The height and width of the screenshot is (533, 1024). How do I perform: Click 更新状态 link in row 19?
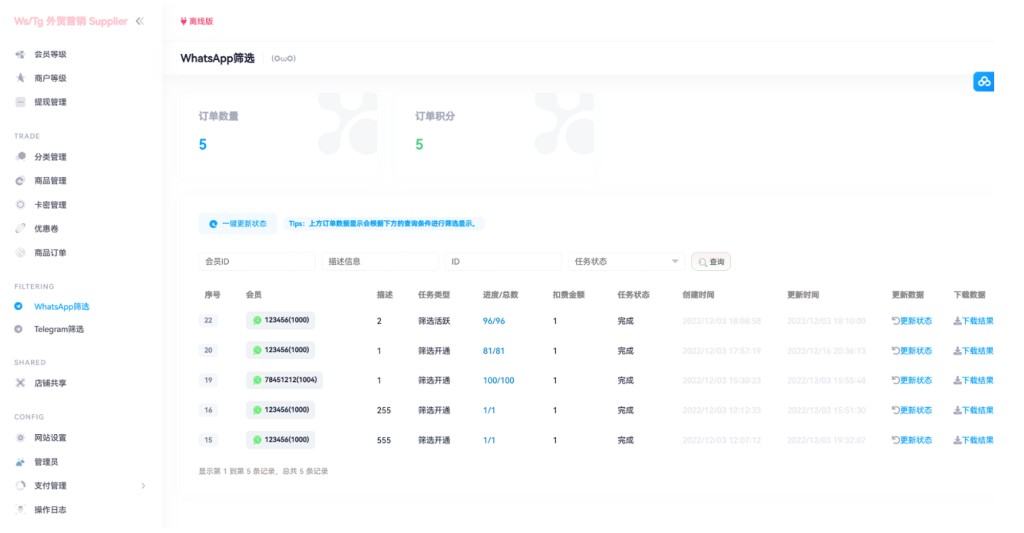pyautogui.click(x=912, y=380)
